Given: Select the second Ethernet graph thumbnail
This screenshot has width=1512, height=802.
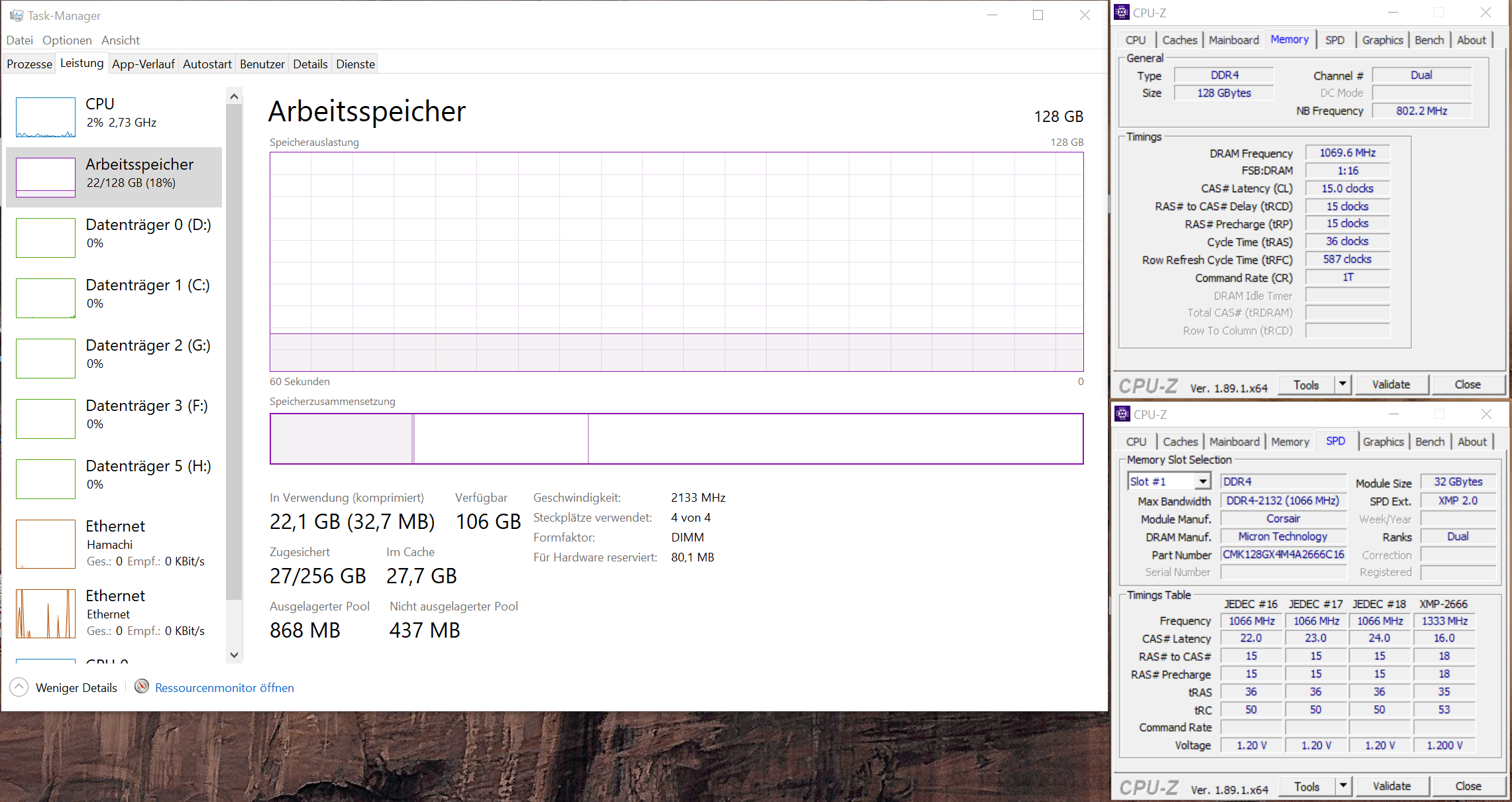Looking at the screenshot, I should coord(46,613).
